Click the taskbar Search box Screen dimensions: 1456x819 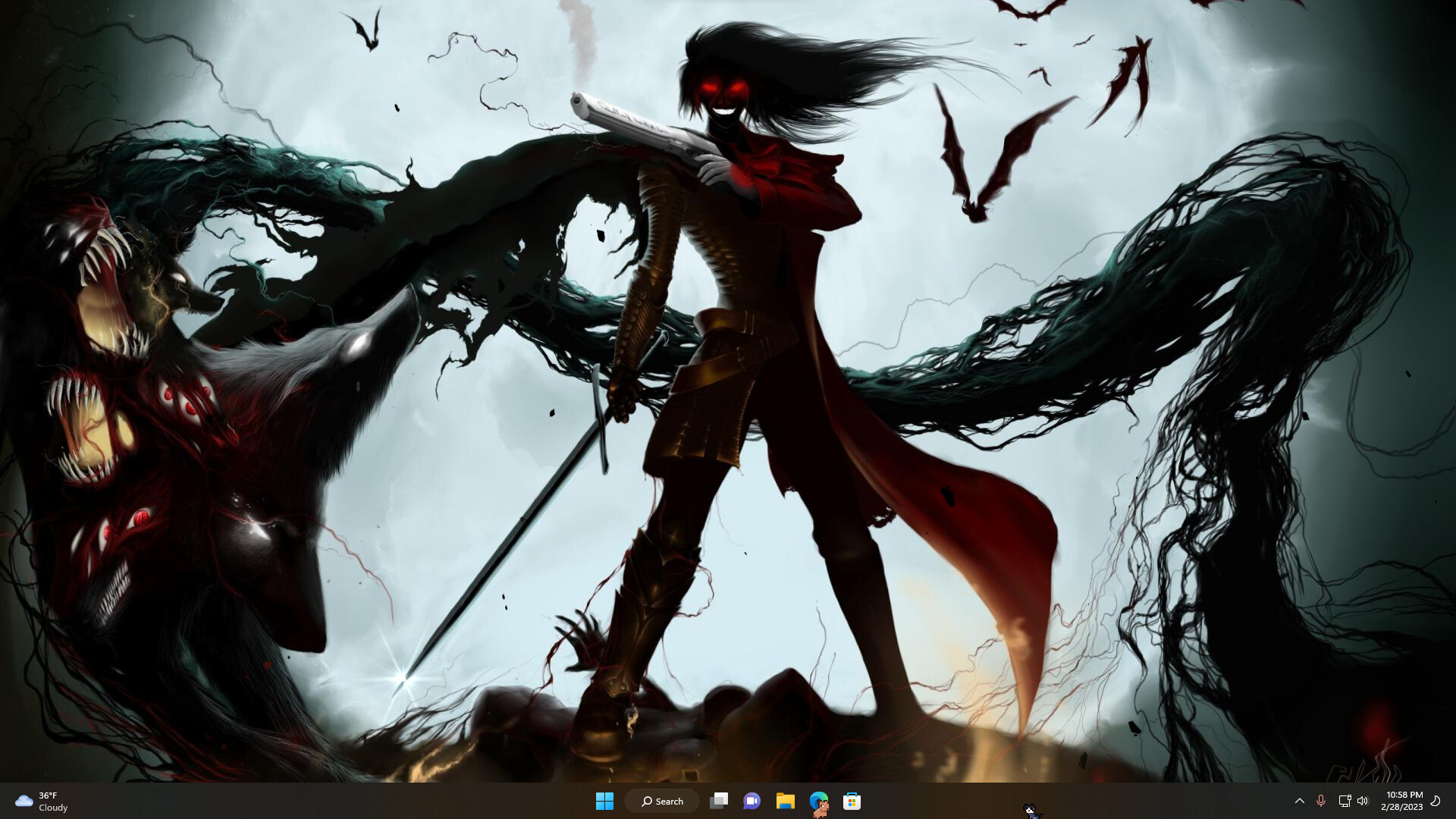(662, 801)
